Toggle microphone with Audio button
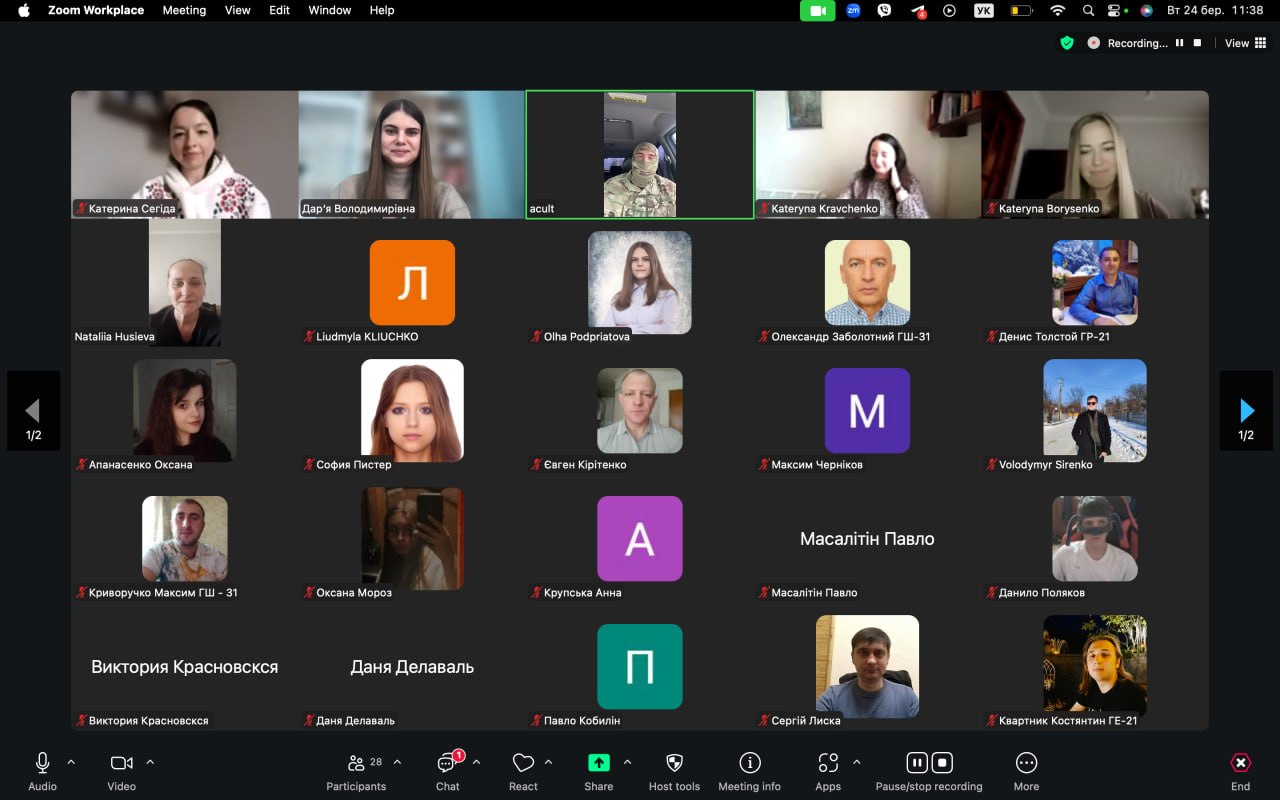The image size is (1280, 800). (x=42, y=763)
